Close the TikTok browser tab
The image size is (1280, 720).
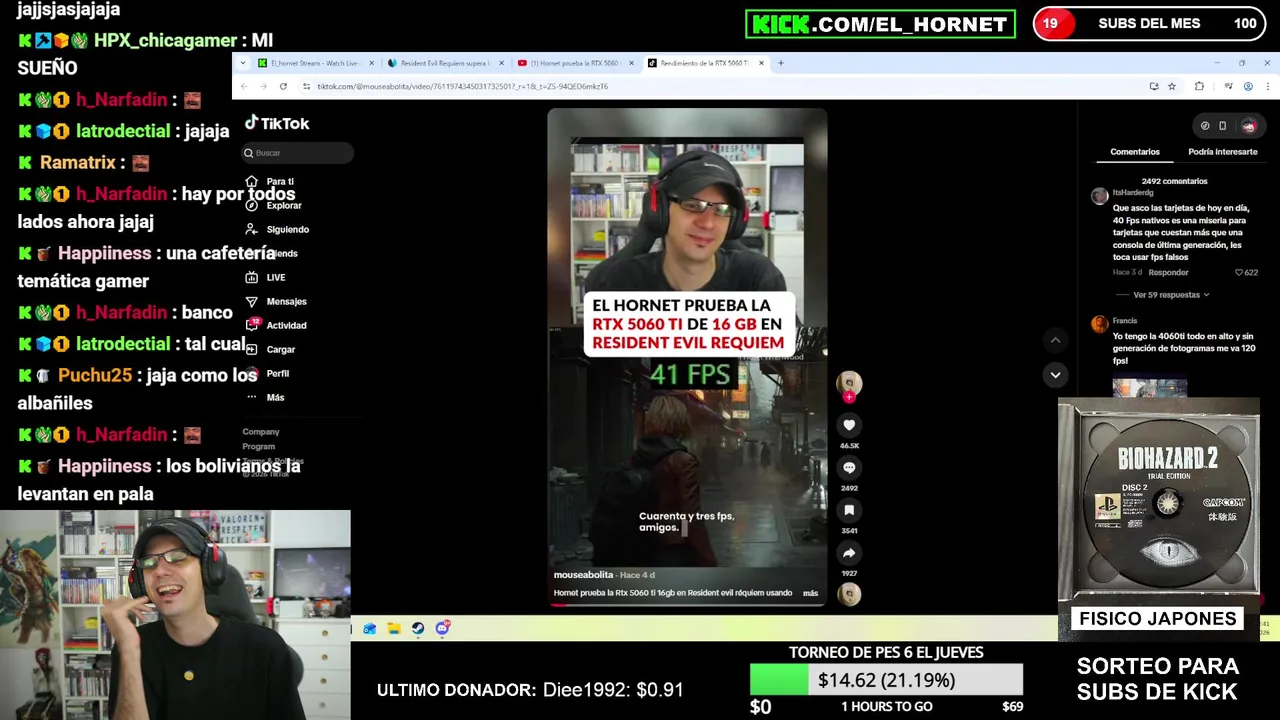(761, 63)
